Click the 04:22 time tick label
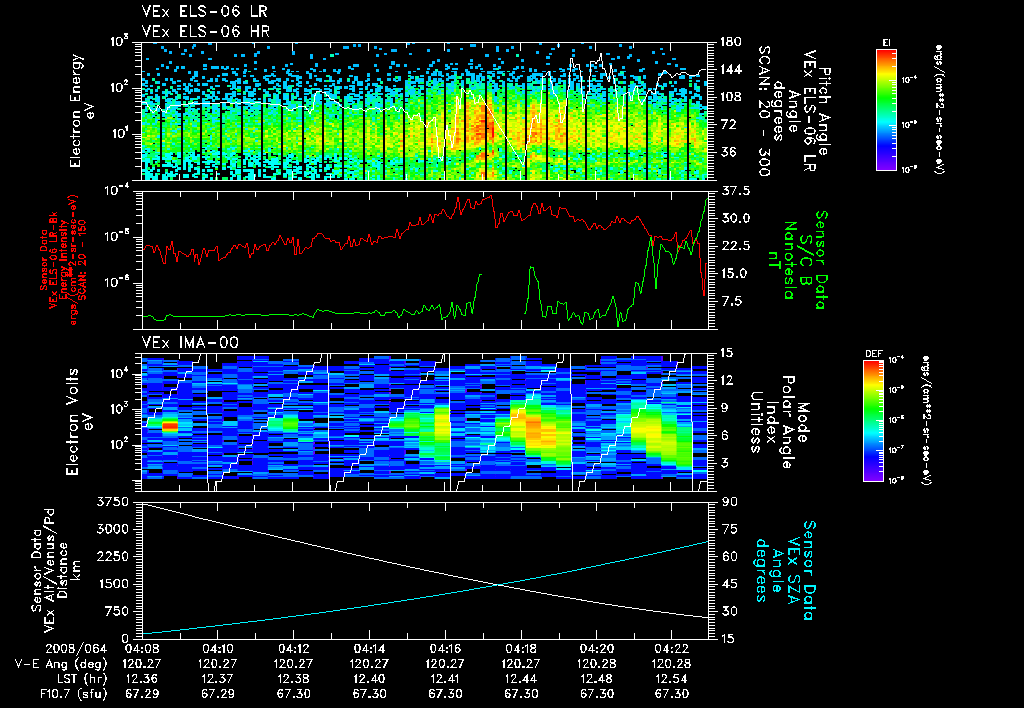 [x=672, y=650]
